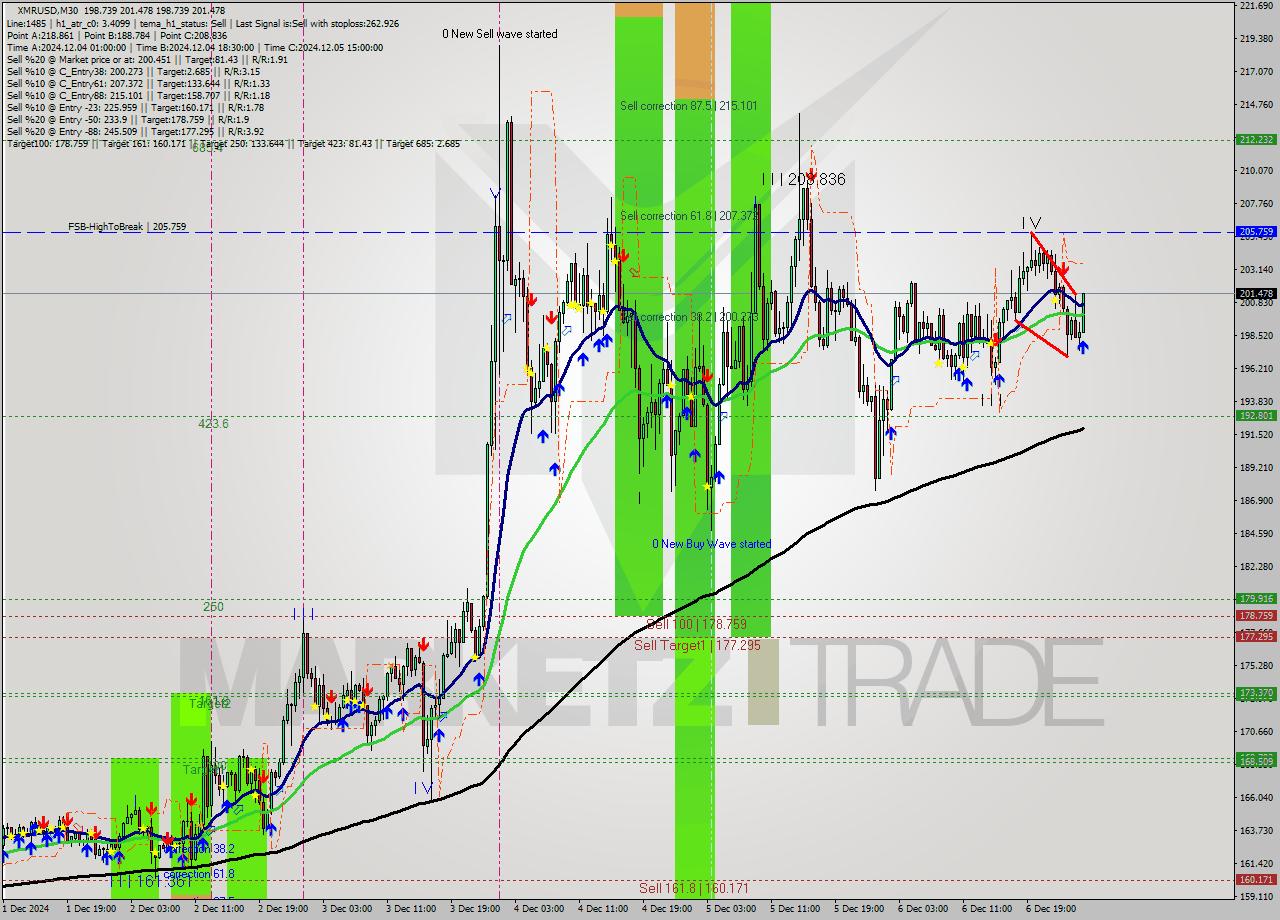Click the red 178.759 price tag
The image size is (1280, 920).
[1256, 616]
